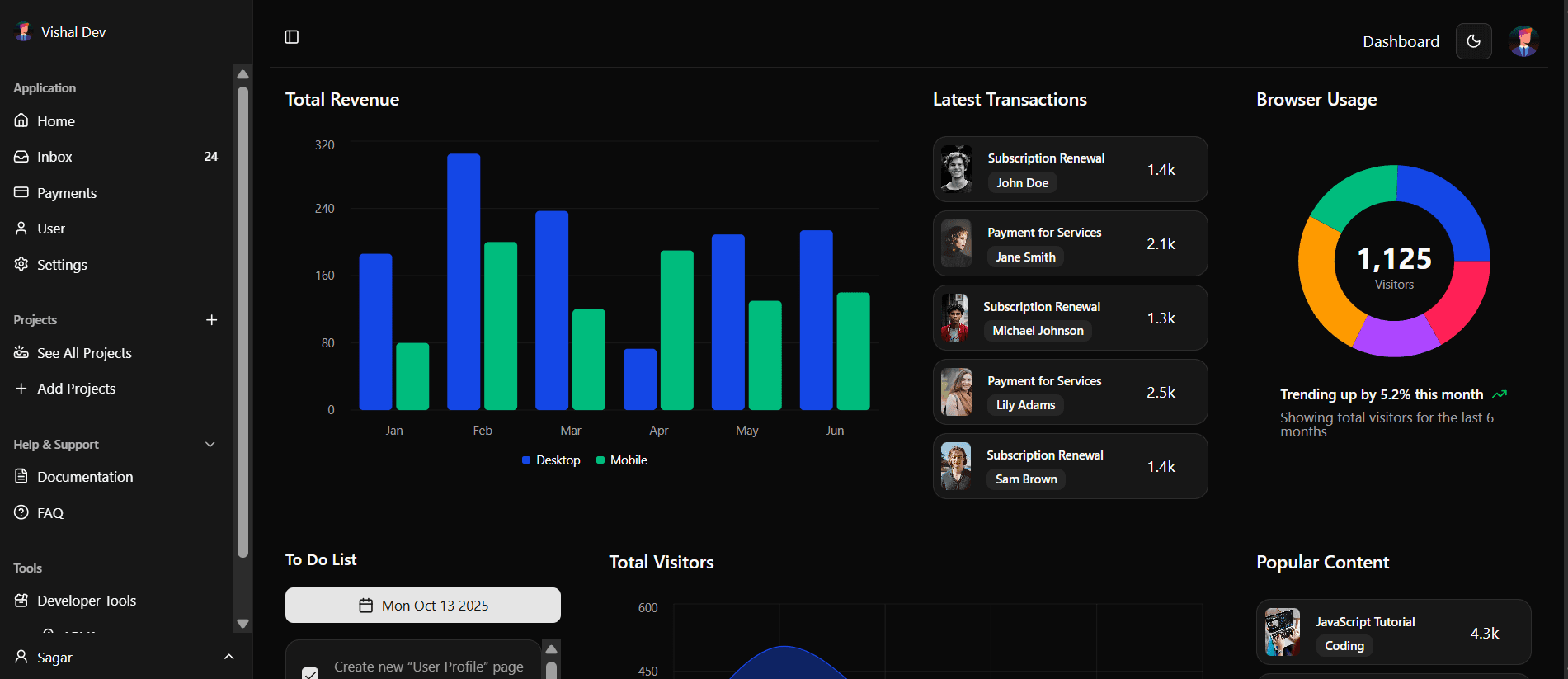Check the Create new User Profile page task
Screen dimensions: 1568x679
(310, 673)
